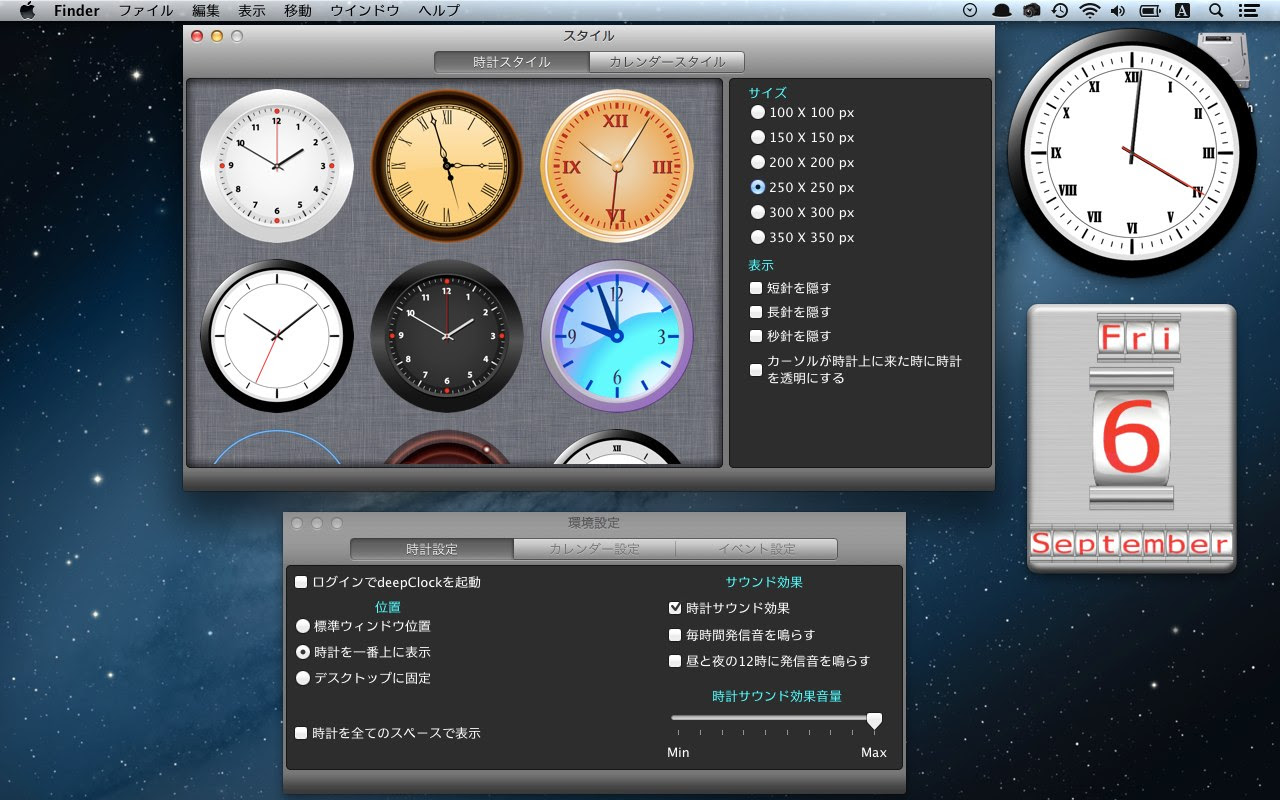Open the Apple menu
Viewport: 1280px width, 800px height.
pos(27,11)
